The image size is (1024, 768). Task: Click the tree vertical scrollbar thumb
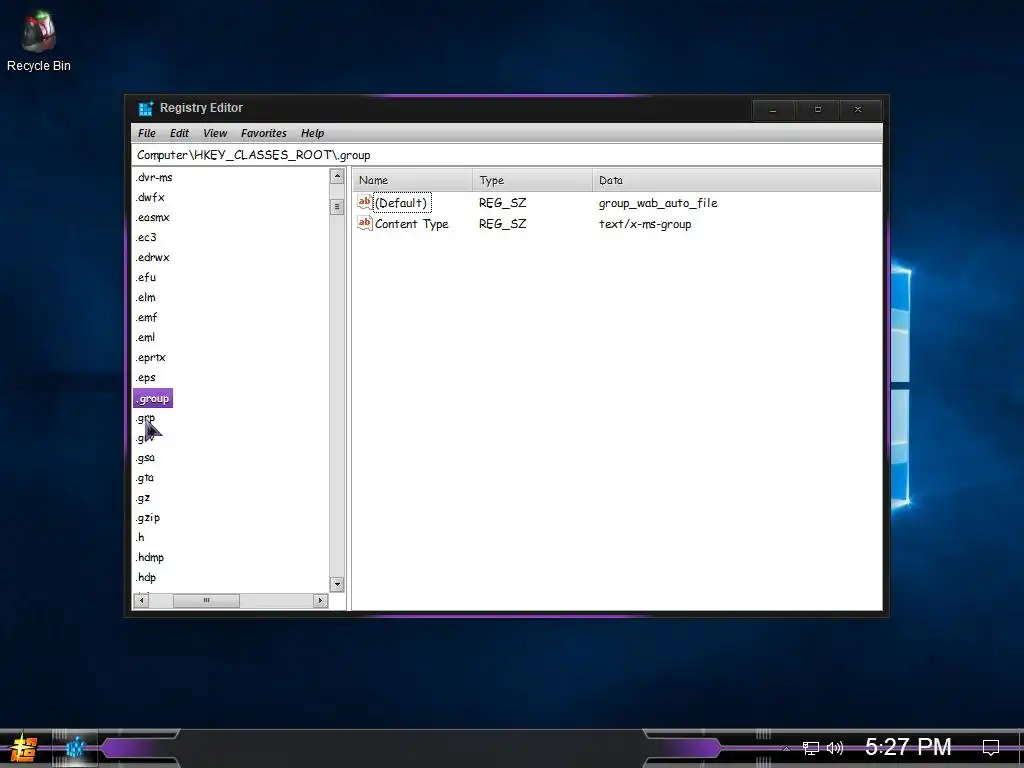point(337,207)
